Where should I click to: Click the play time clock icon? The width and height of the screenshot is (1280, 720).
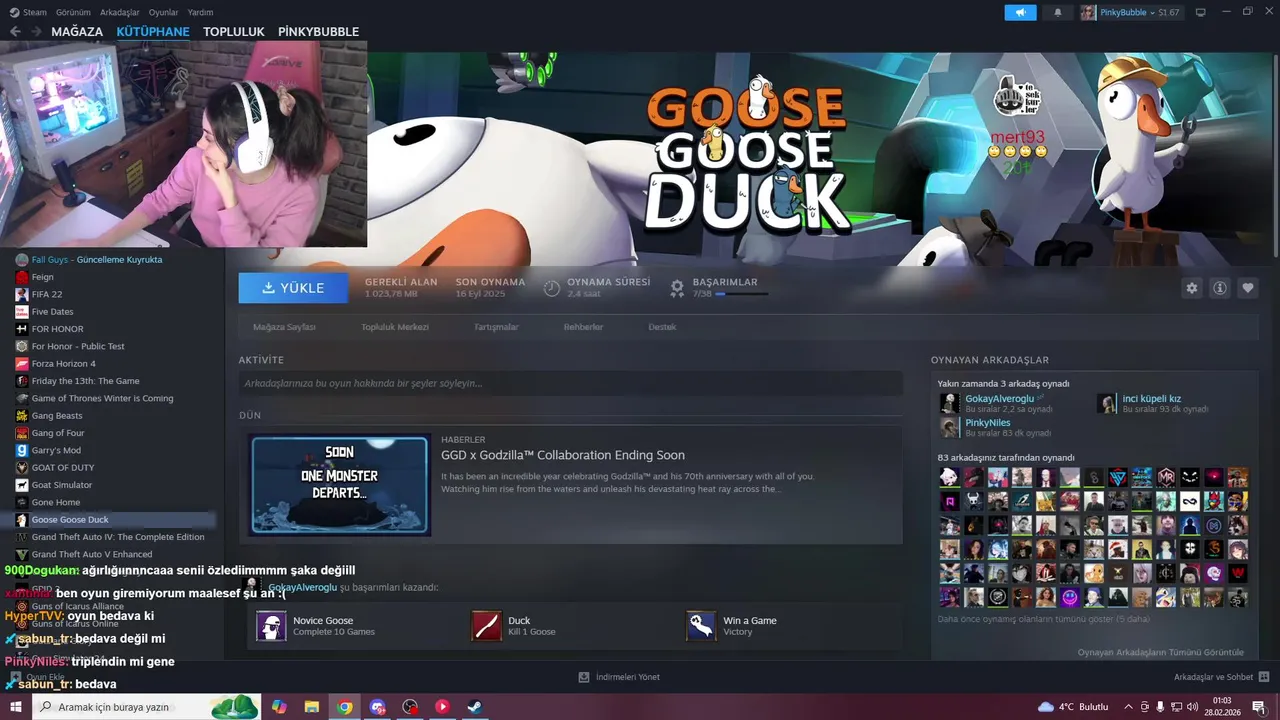[x=552, y=288]
